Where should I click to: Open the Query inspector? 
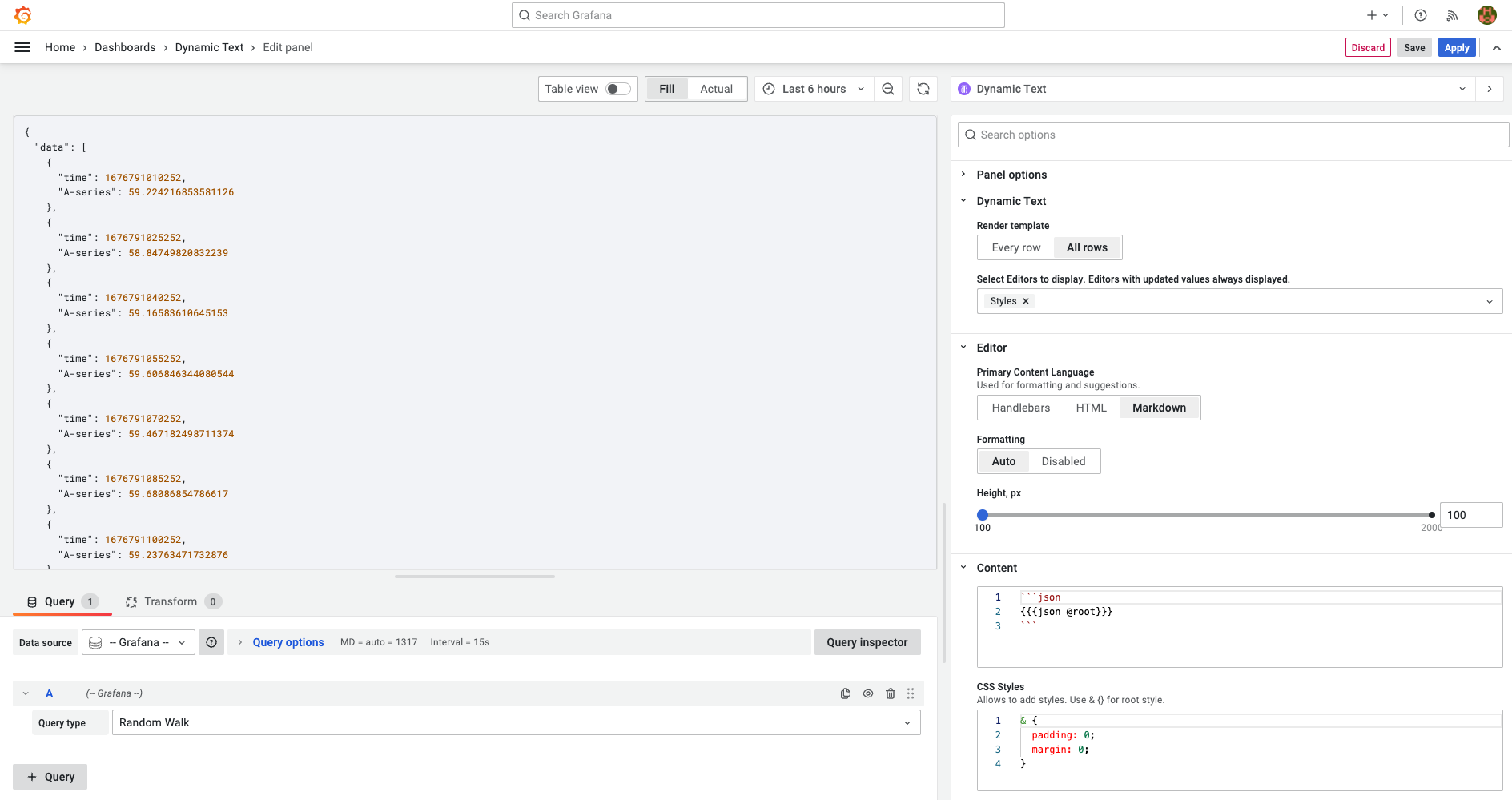tap(867, 642)
